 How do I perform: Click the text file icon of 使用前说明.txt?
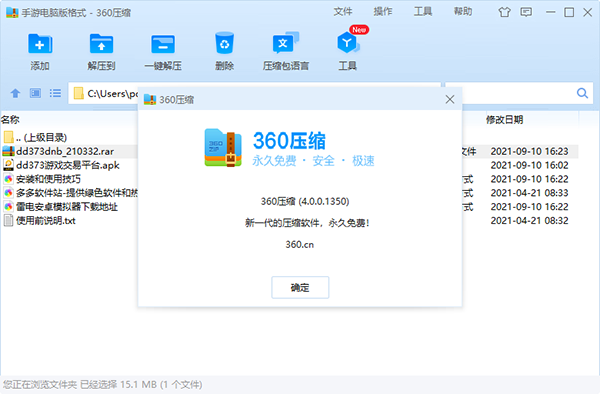(x=8, y=220)
